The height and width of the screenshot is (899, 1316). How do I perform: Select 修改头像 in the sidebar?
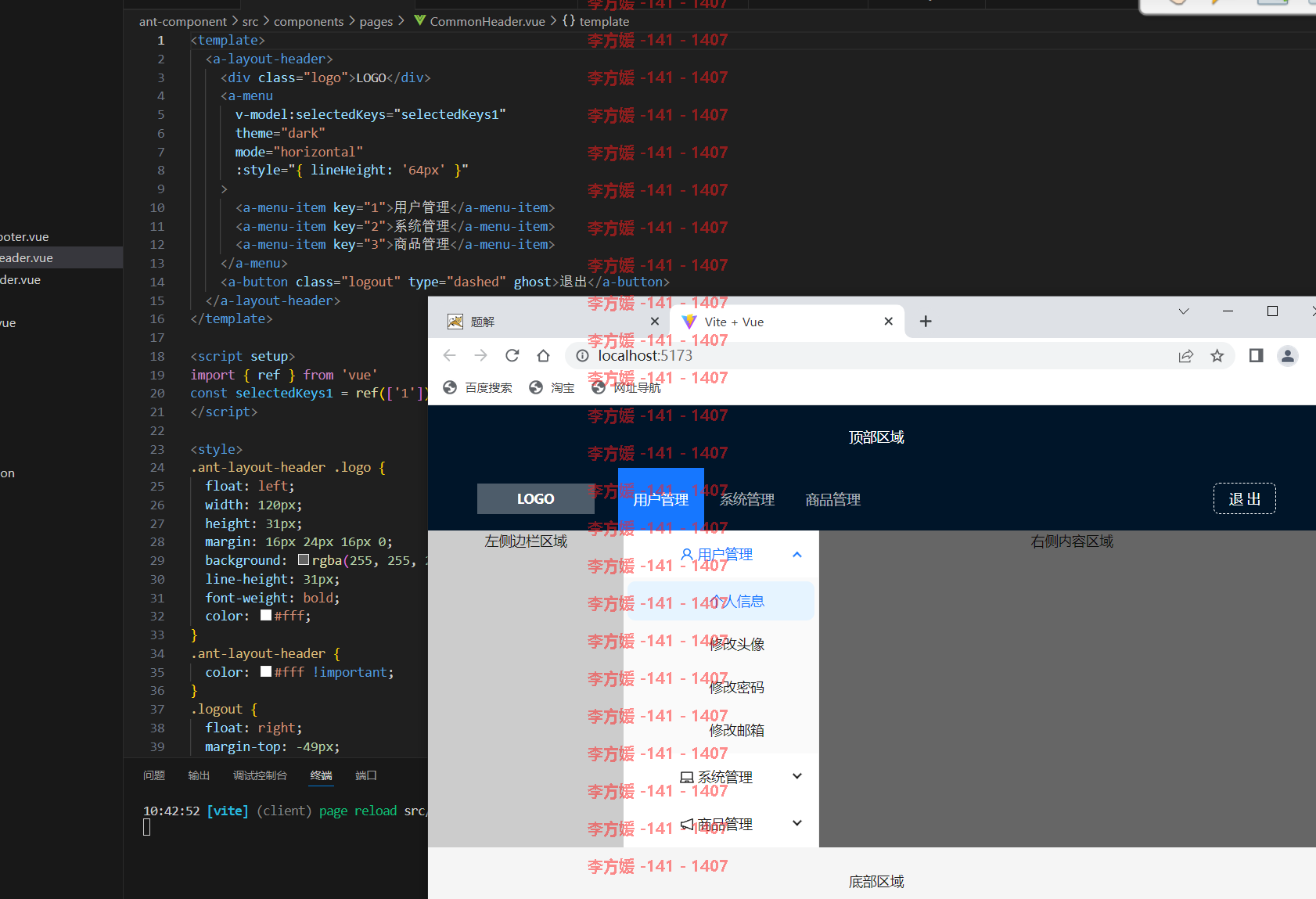point(721,644)
